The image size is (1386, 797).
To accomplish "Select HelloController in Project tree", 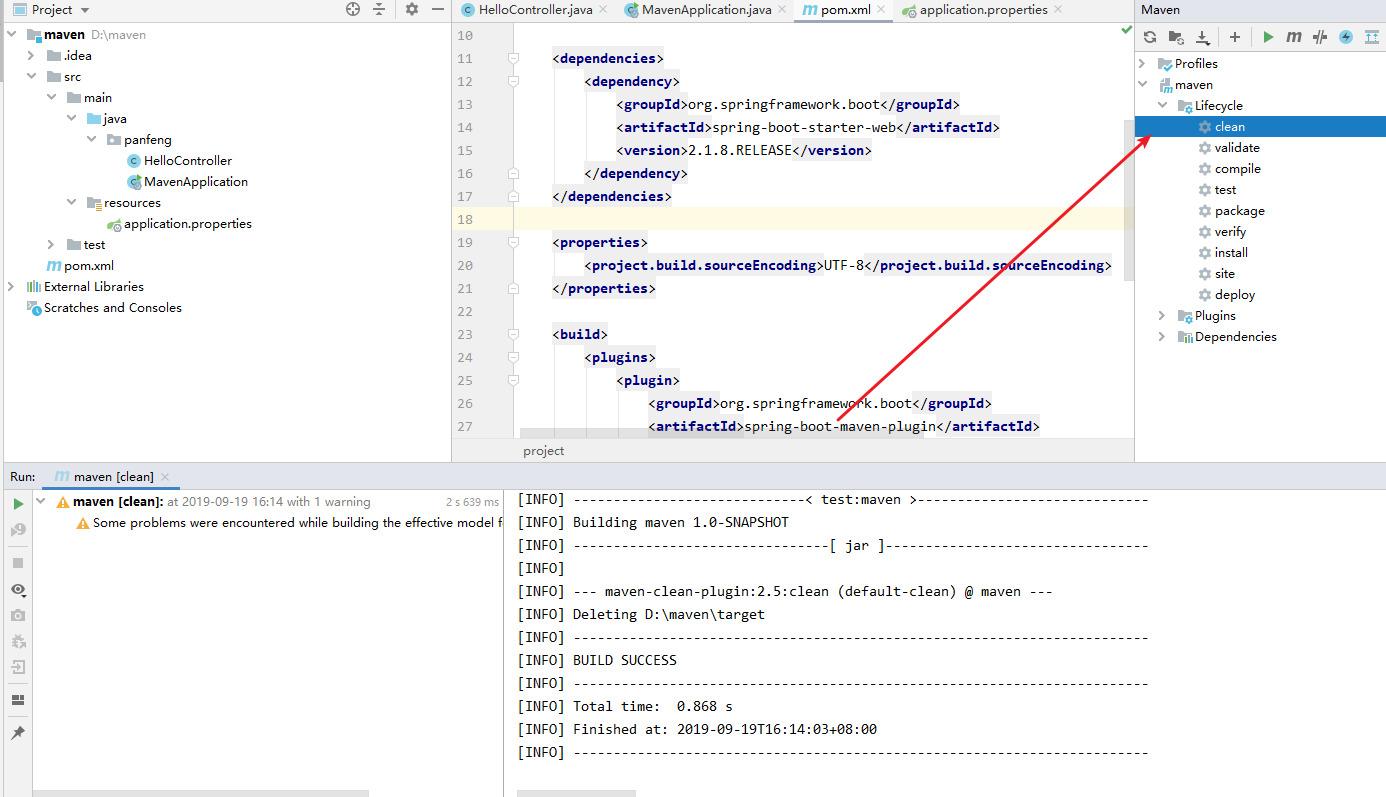I will 187,161.
